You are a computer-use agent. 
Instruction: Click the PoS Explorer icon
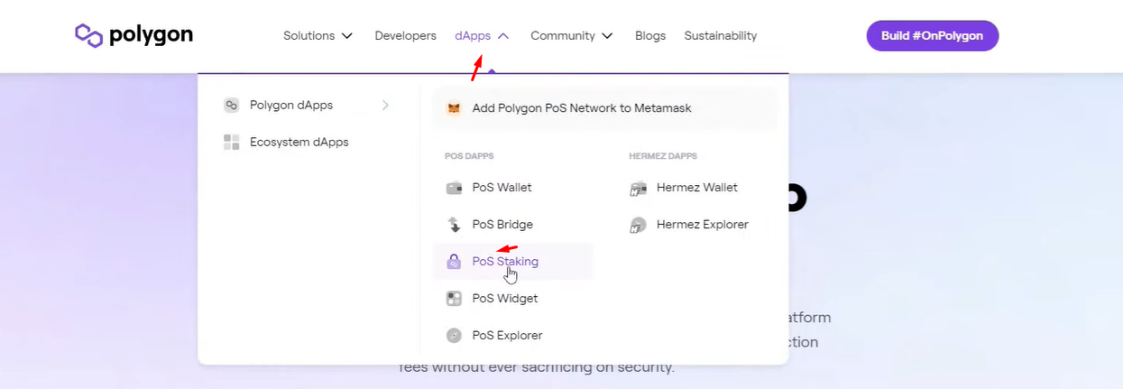tap(454, 335)
